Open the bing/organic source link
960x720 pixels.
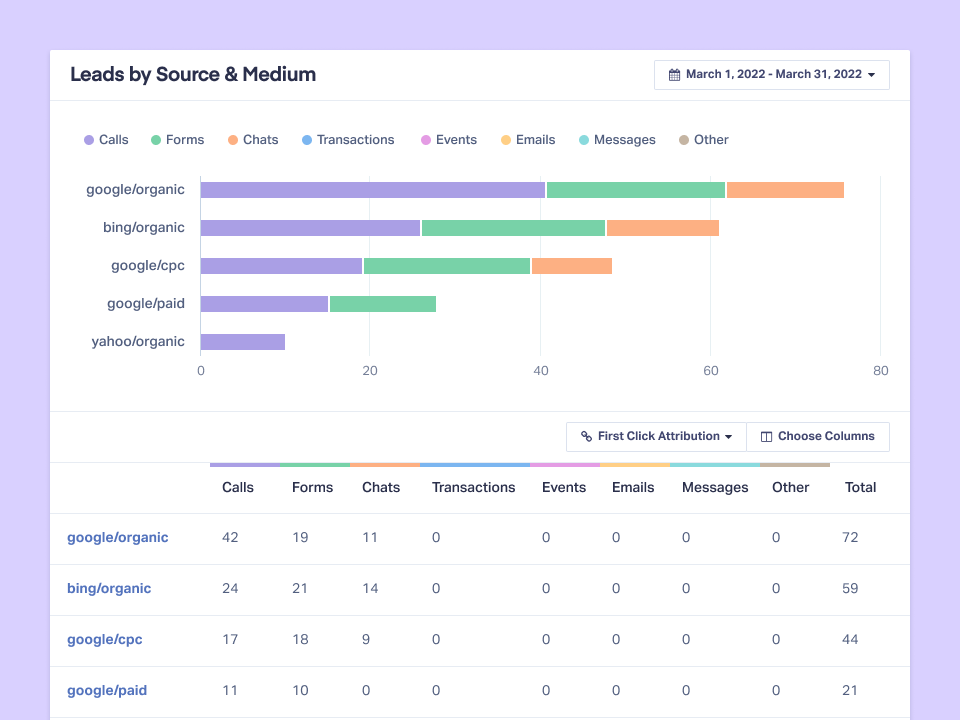[x=109, y=588]
